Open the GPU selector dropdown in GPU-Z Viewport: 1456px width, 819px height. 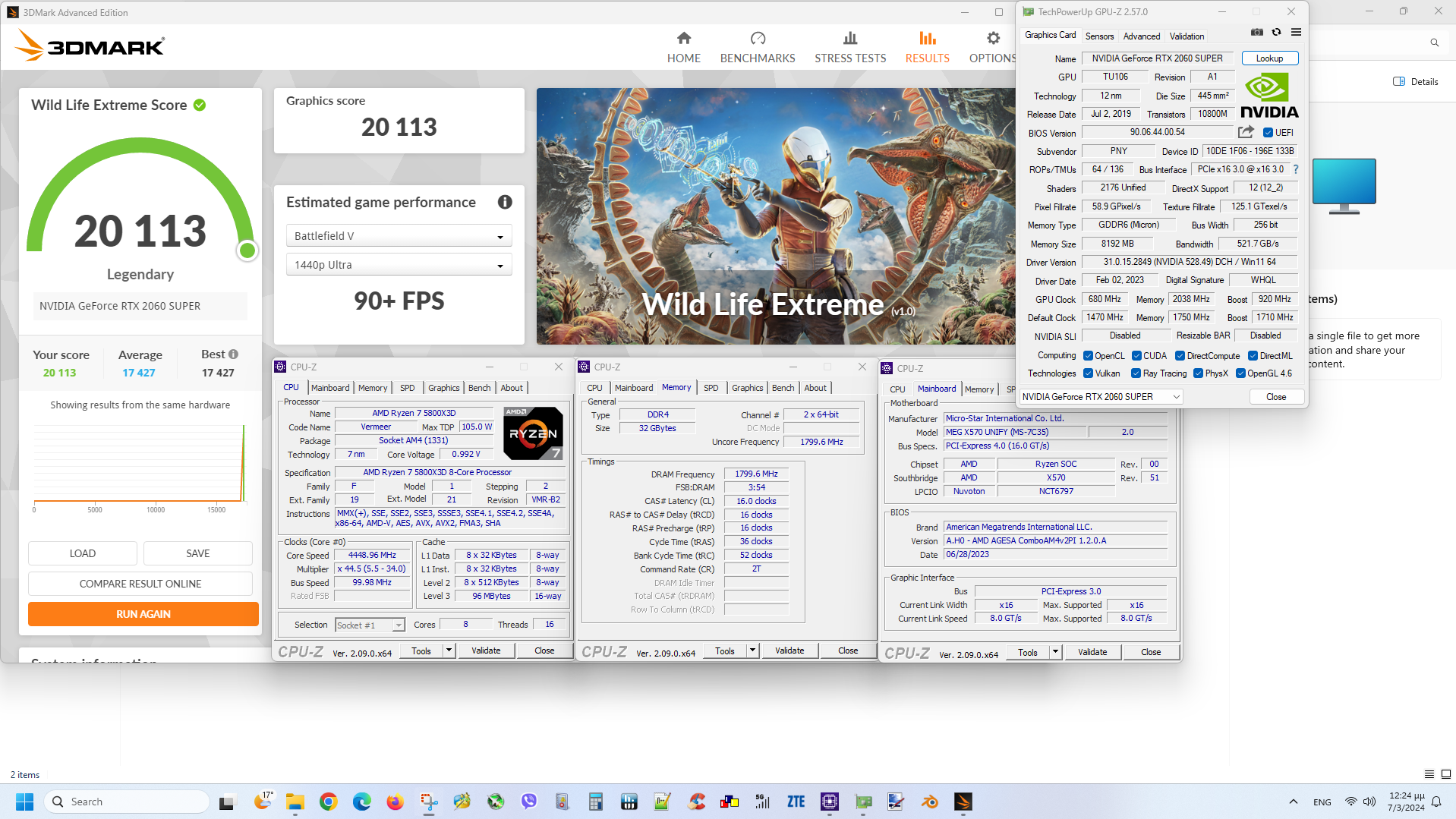[x=1101, y=396]
